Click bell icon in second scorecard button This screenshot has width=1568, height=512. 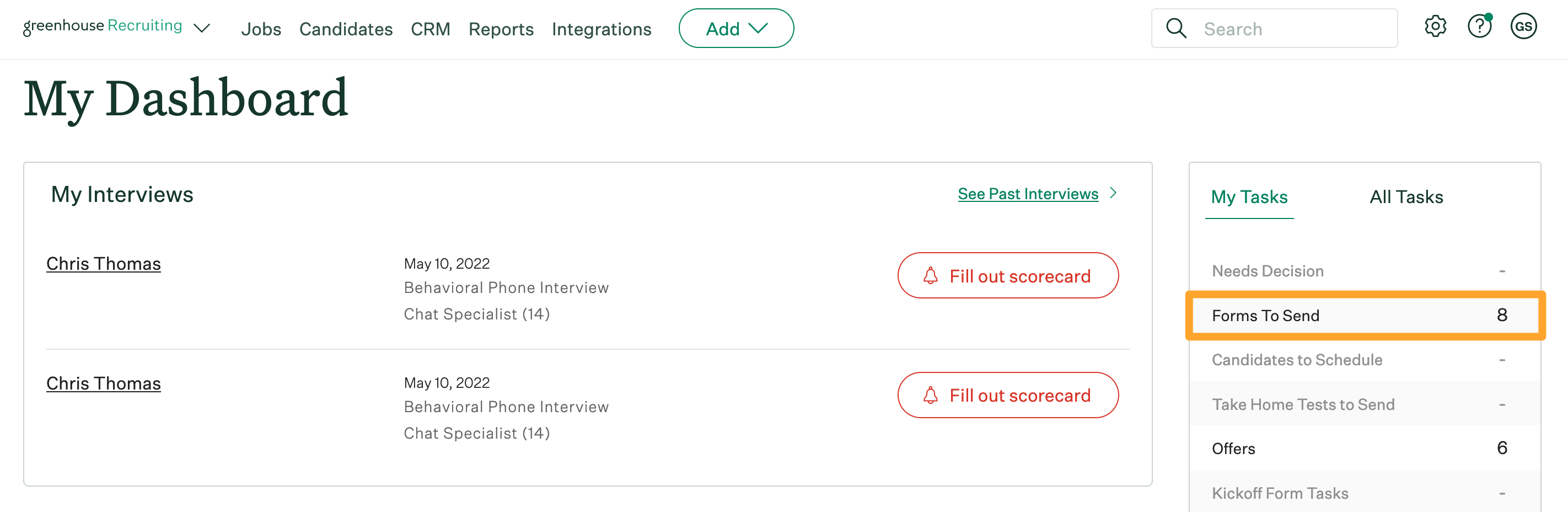pos(930,396)
